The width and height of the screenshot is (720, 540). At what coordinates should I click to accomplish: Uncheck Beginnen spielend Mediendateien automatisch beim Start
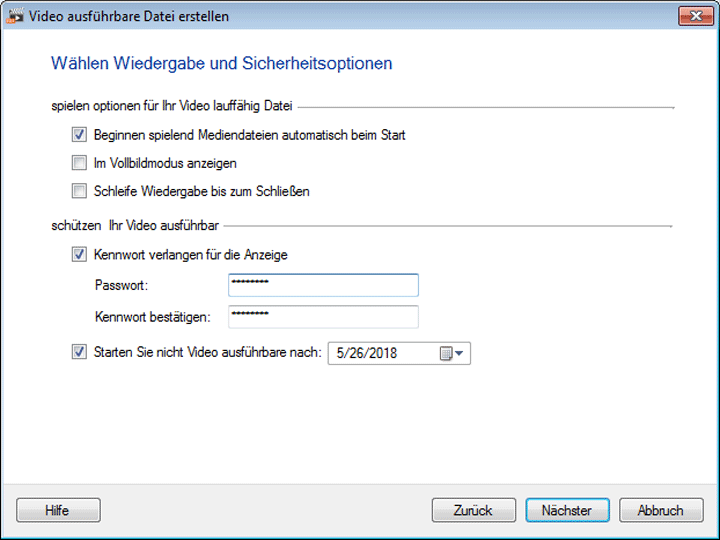80,135
